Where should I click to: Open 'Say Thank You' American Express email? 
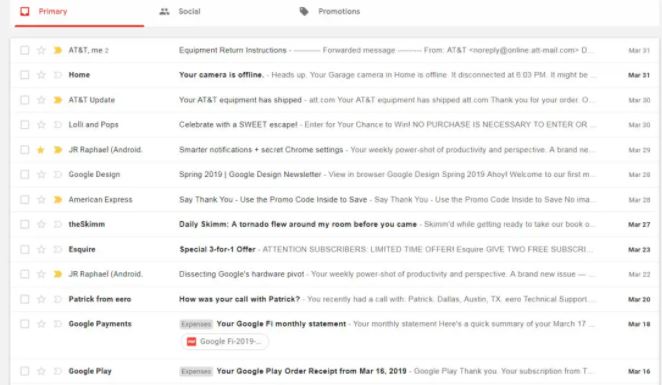tap(273, 199)
